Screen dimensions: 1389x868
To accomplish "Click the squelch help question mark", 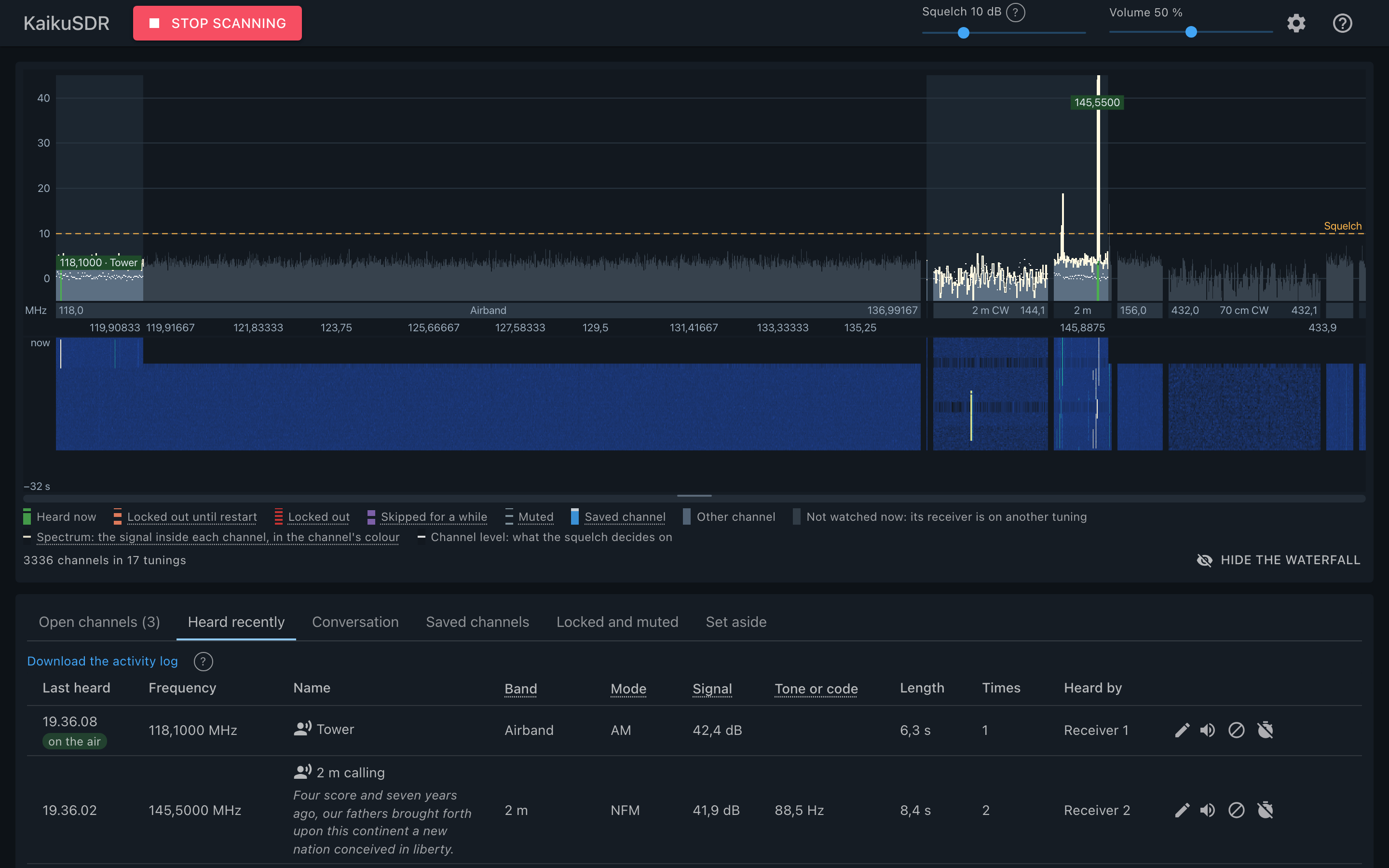I will (x=1015, y=12).
